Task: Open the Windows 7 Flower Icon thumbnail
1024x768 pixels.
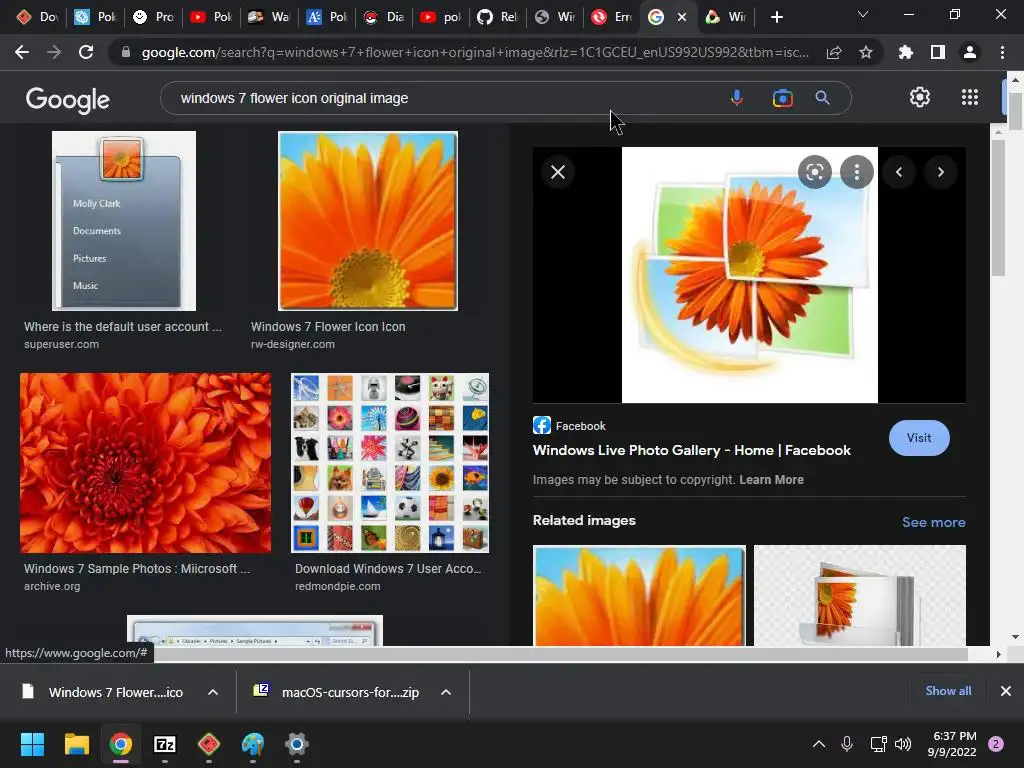Action: [368, 221]
